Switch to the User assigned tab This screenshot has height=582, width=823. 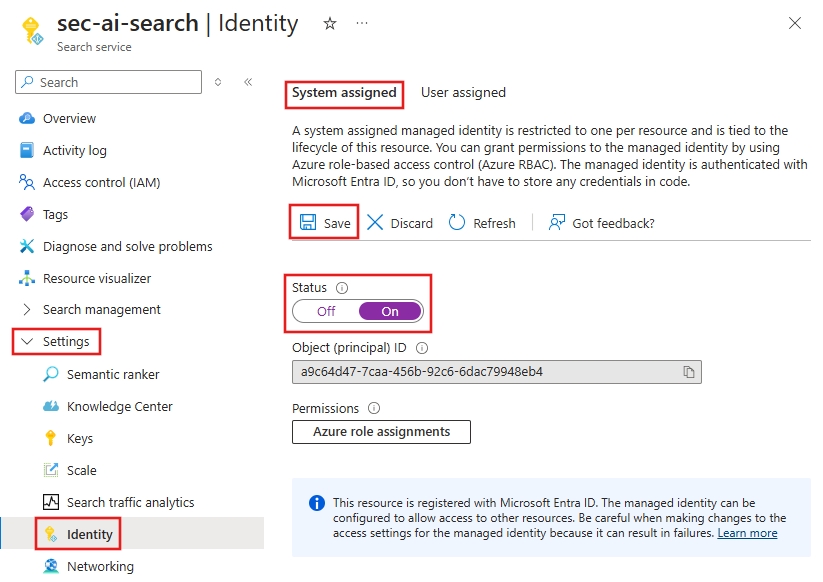pyautogui.click(x=463, y=93)
